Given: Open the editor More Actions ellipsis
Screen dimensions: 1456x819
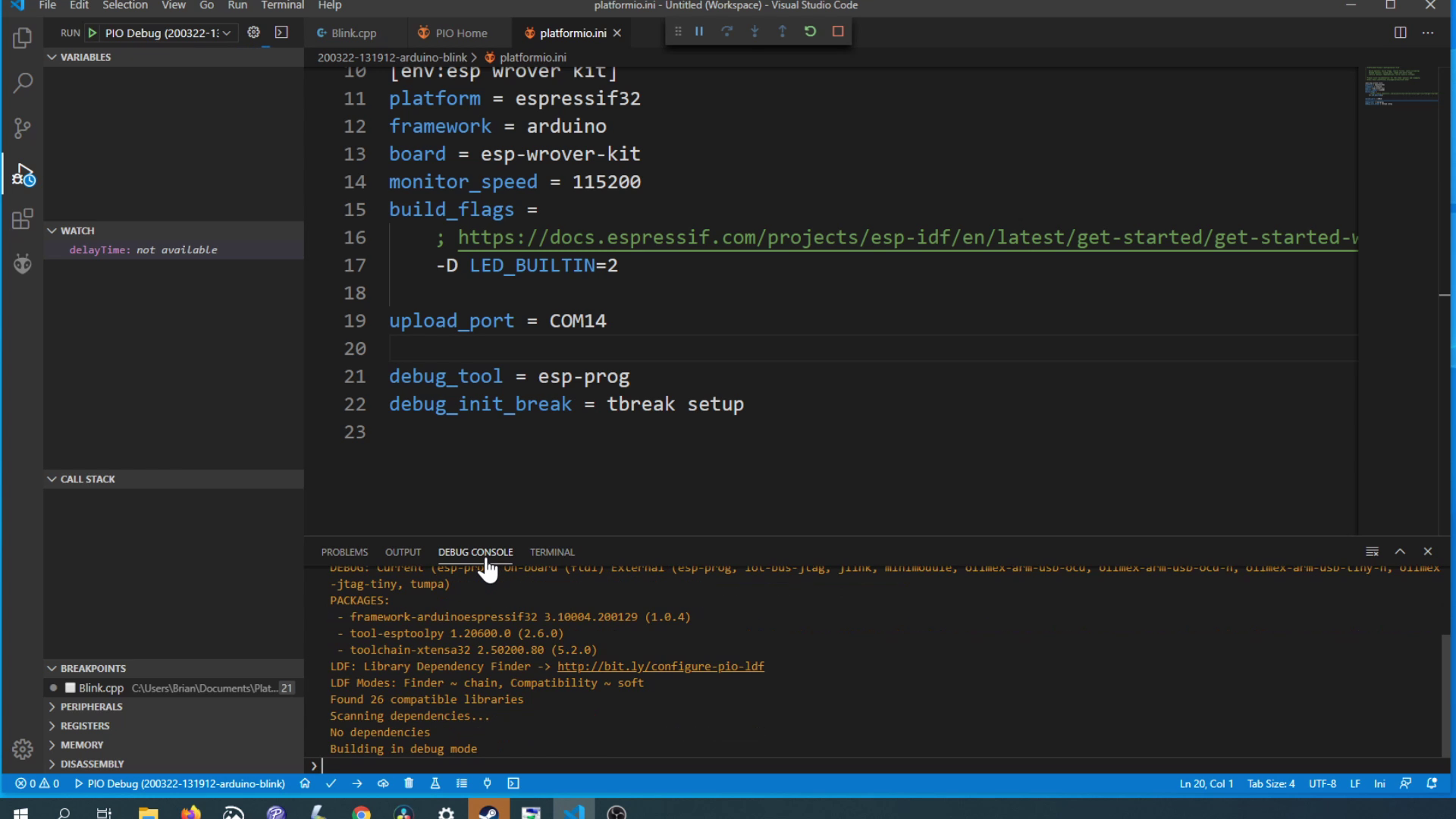Looking at the screenshot, I should (x=1428, y=33).
